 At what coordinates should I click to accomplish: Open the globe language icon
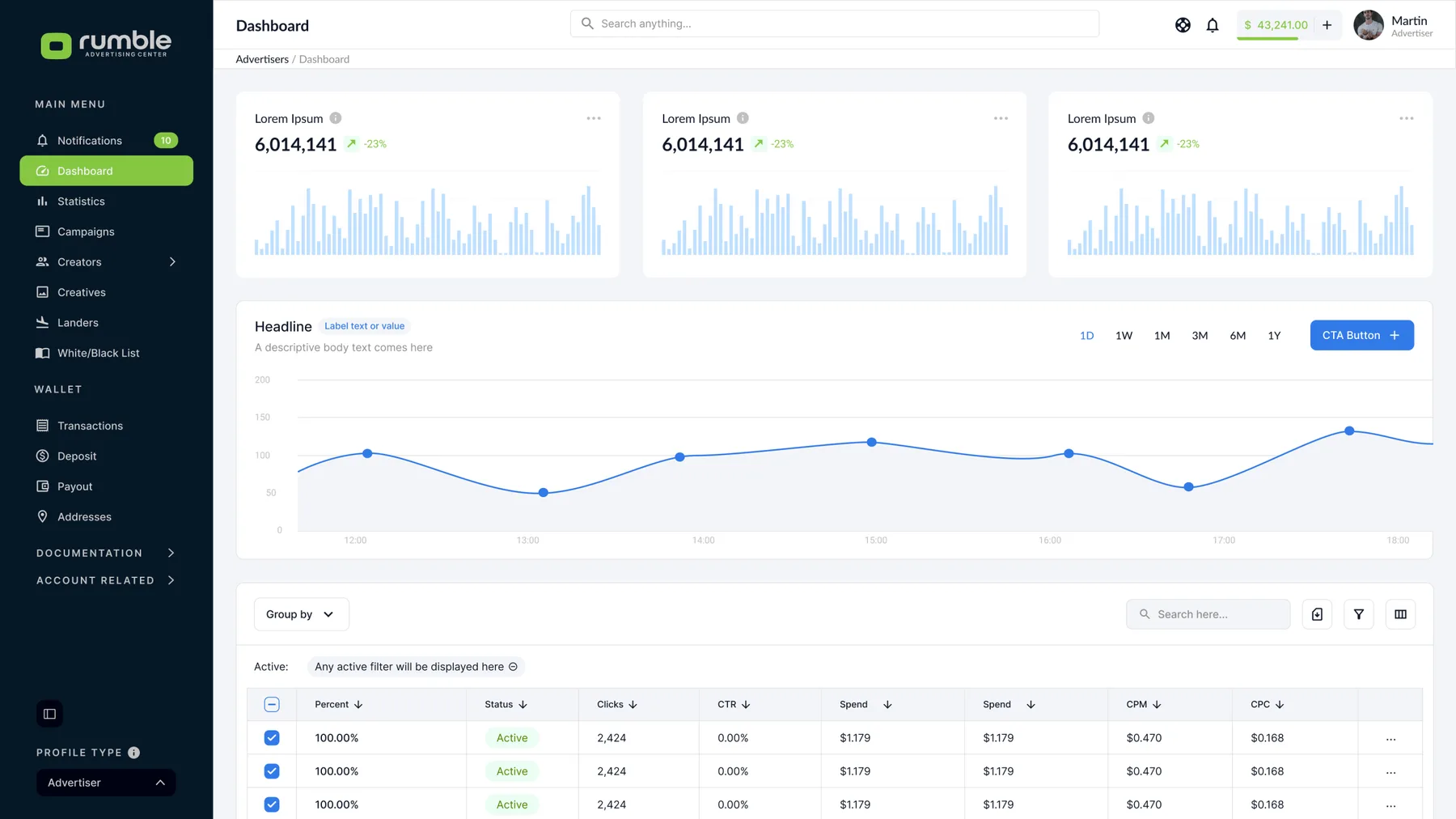click(1183, 25)
